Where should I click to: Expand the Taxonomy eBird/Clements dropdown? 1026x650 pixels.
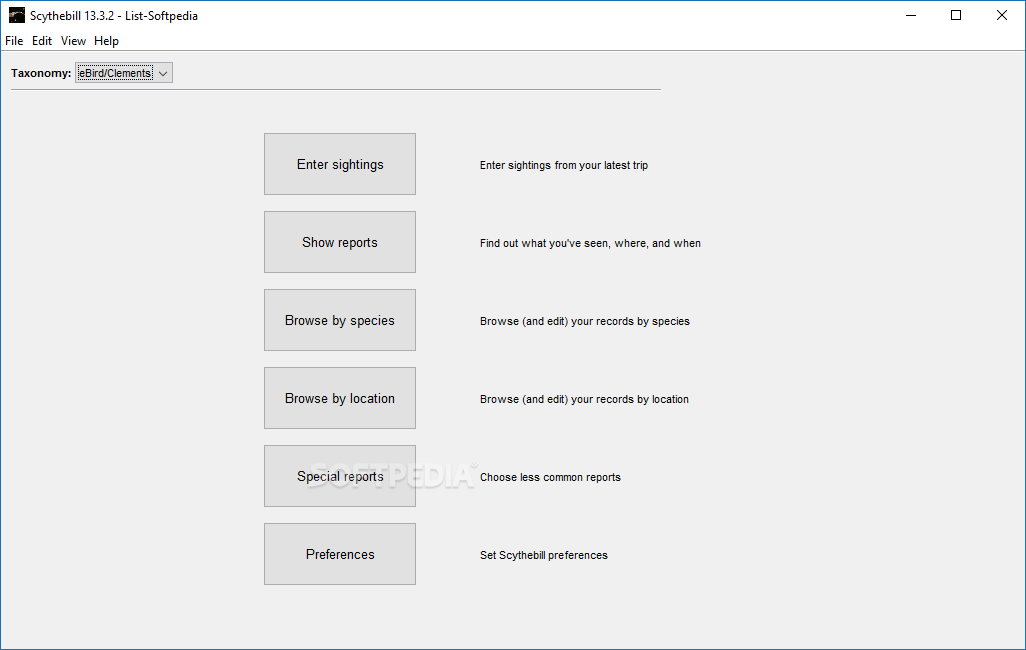click(x=124, y=73)
